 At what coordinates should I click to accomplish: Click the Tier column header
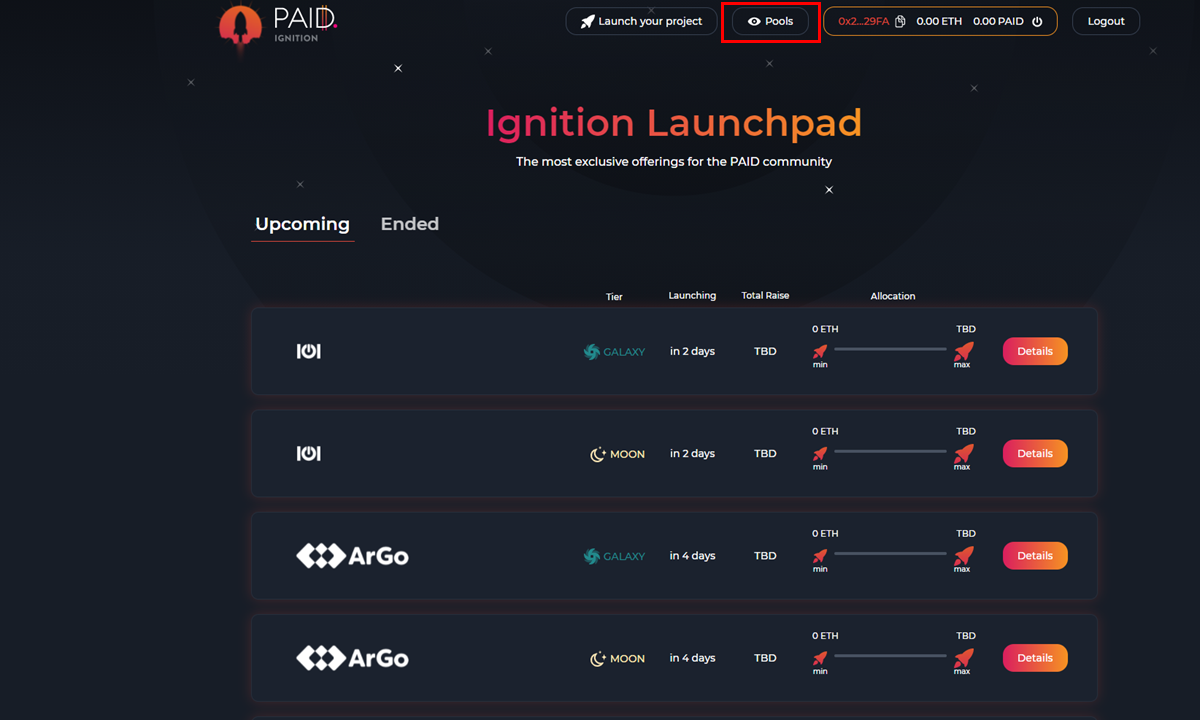click(614, 296)
